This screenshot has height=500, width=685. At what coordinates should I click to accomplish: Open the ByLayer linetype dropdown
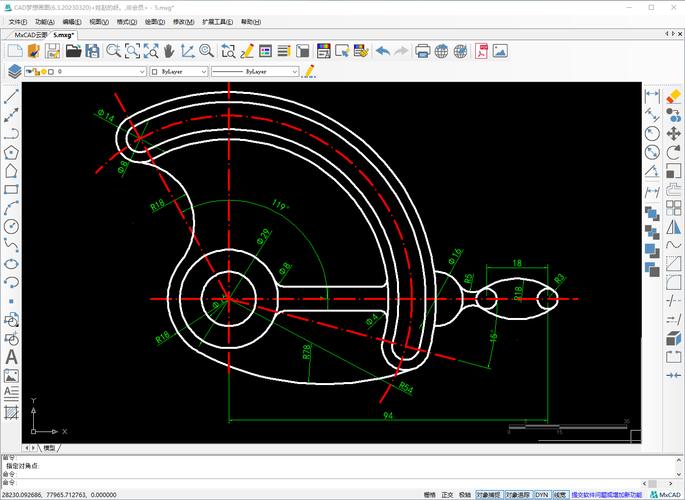click(x=255, y=71)
